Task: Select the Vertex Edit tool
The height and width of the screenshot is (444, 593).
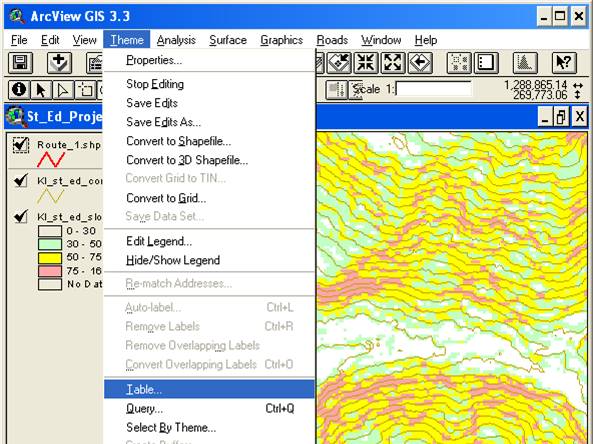Action: 63,90
